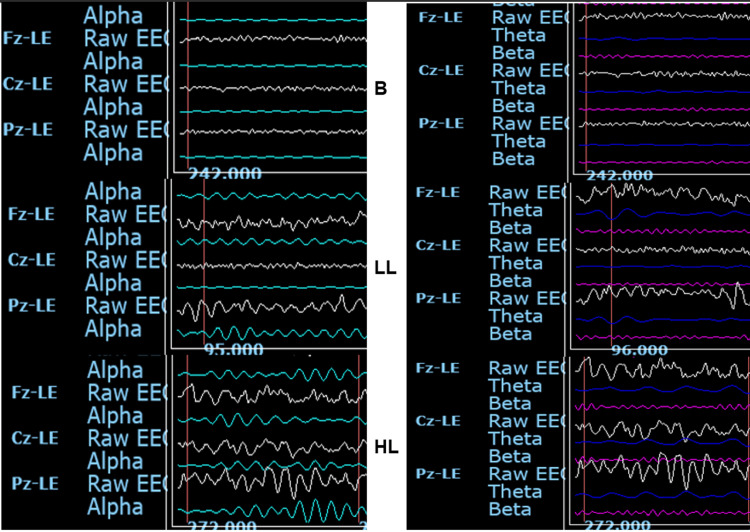
Task: Select the B condition label
Action: [x=380, y=89]
